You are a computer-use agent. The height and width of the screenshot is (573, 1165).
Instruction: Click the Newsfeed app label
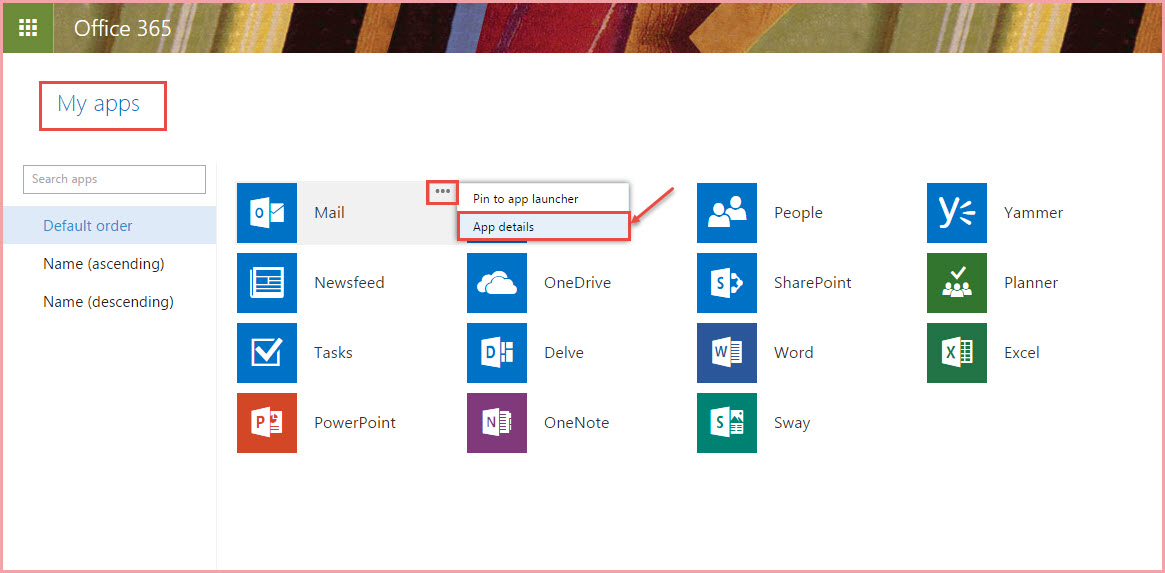click(349, 282)
